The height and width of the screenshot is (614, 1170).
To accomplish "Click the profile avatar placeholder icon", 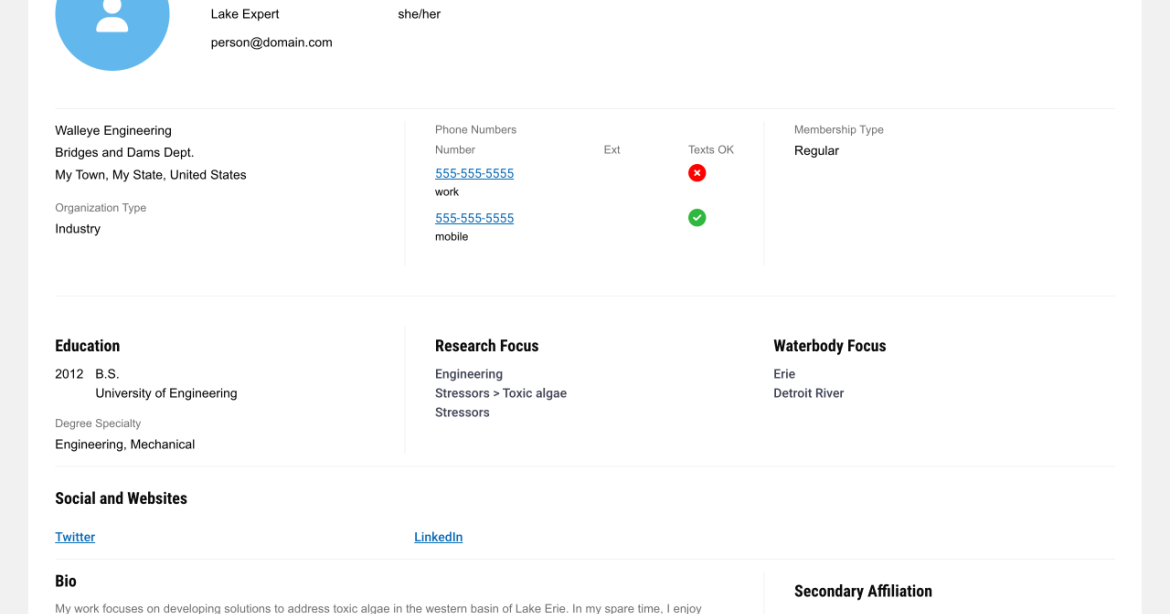I will tap(112, 20).
